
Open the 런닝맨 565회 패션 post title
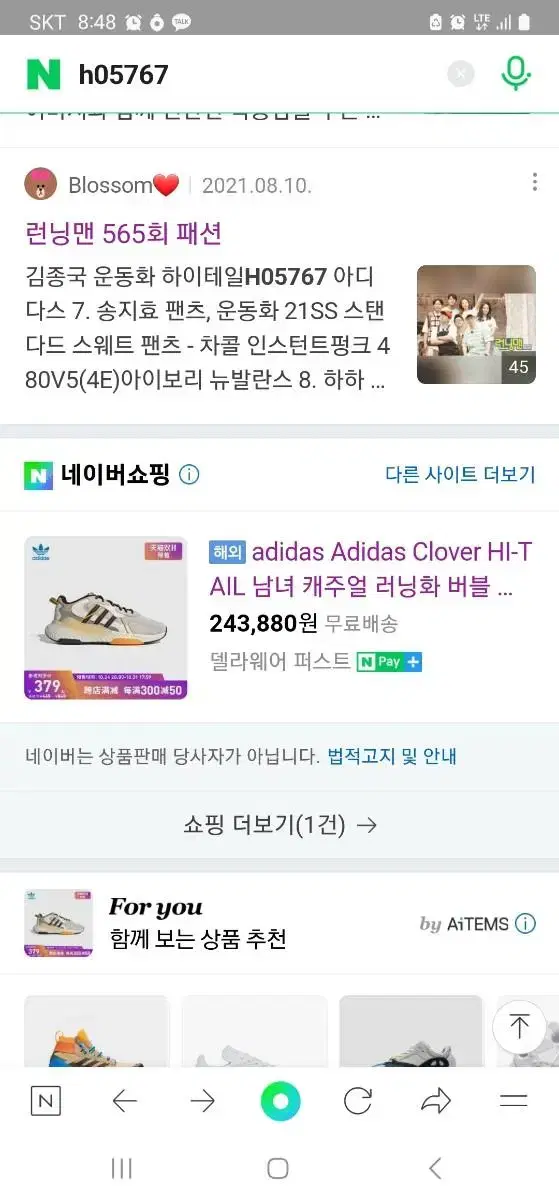pyautogui.click(x=124, y=233)
